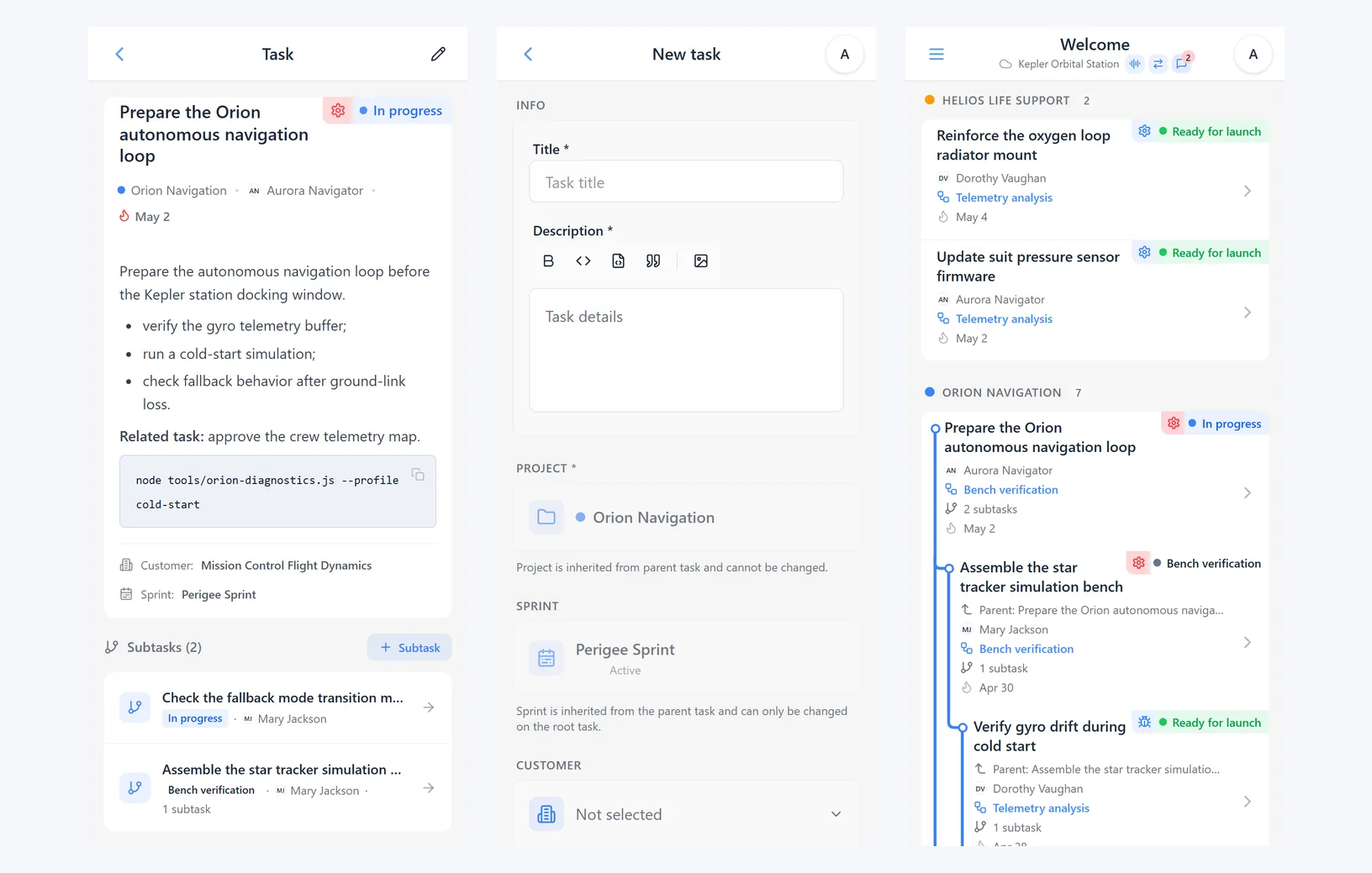Screen dimensions: 1372x873
Task: Click the 2 subtasks text on Prepare the Orion card
Action: point(990,509)
